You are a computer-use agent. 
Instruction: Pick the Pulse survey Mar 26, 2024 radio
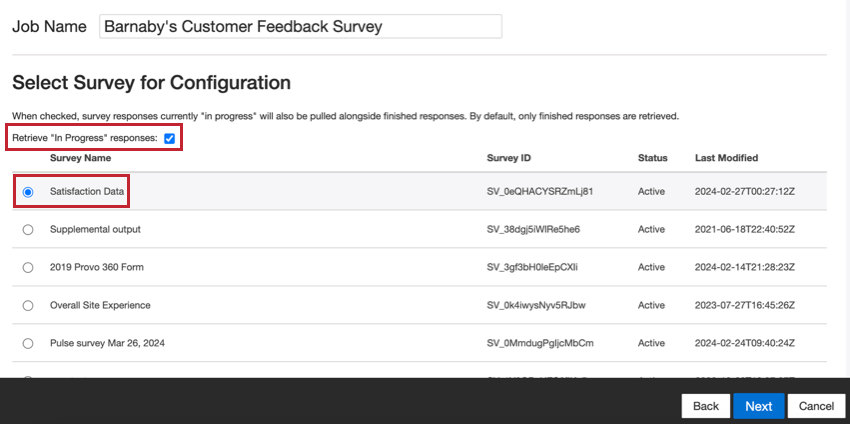(x=28, y=343)
